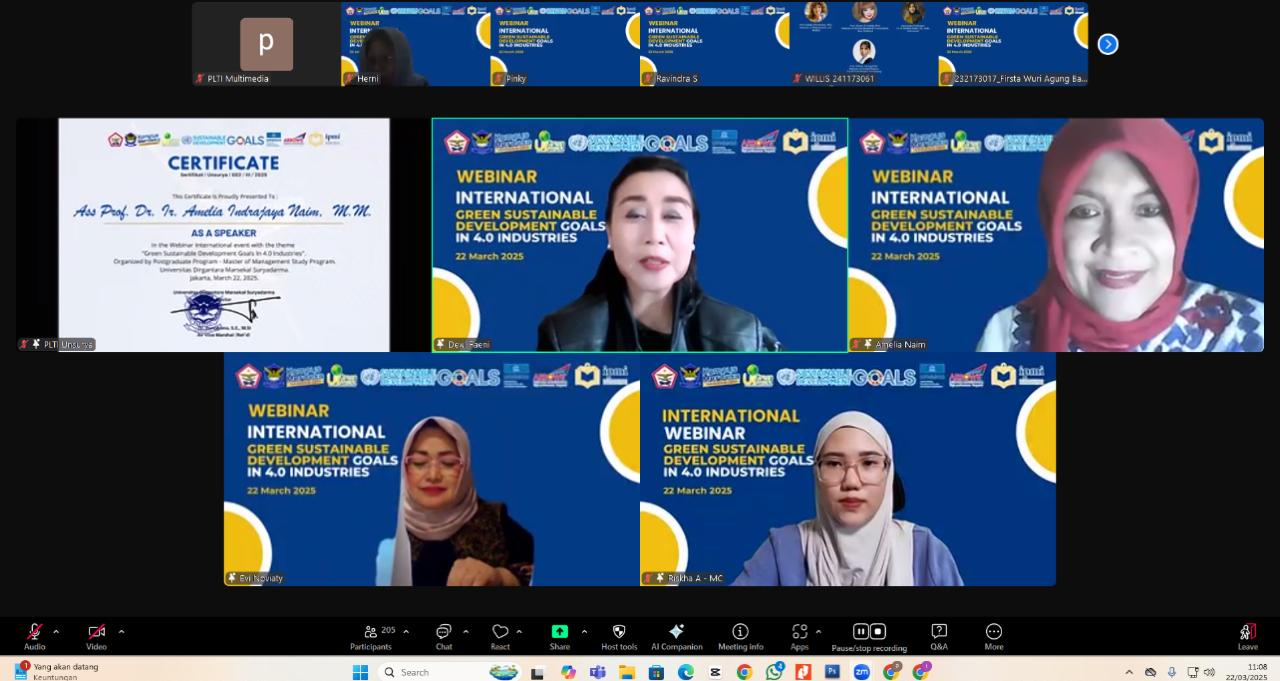Expand the audio options chevron
Viewport: 1280px width, 681px height.
coord(56,631)
